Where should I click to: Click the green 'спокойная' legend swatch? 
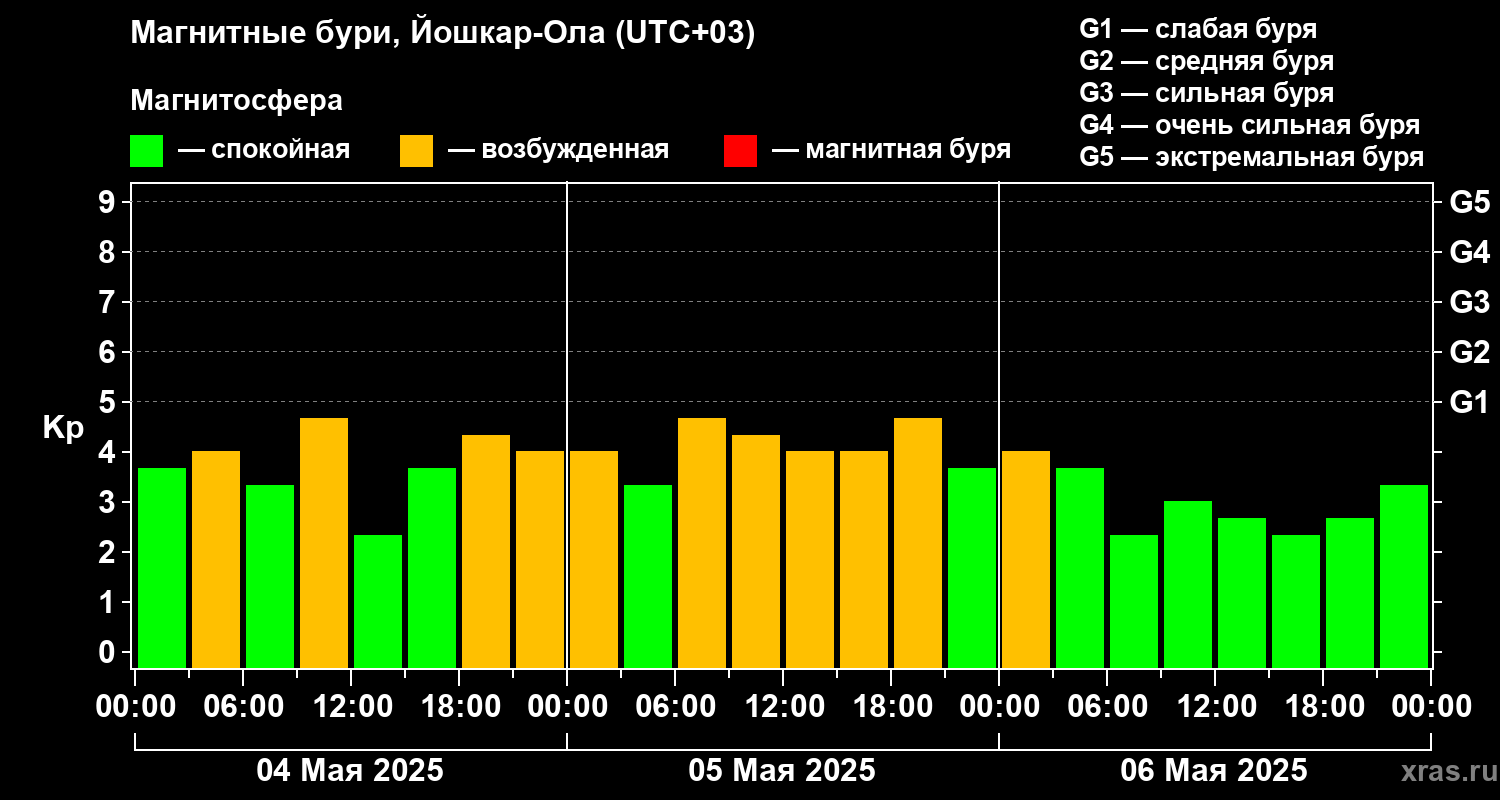(146, 151)
